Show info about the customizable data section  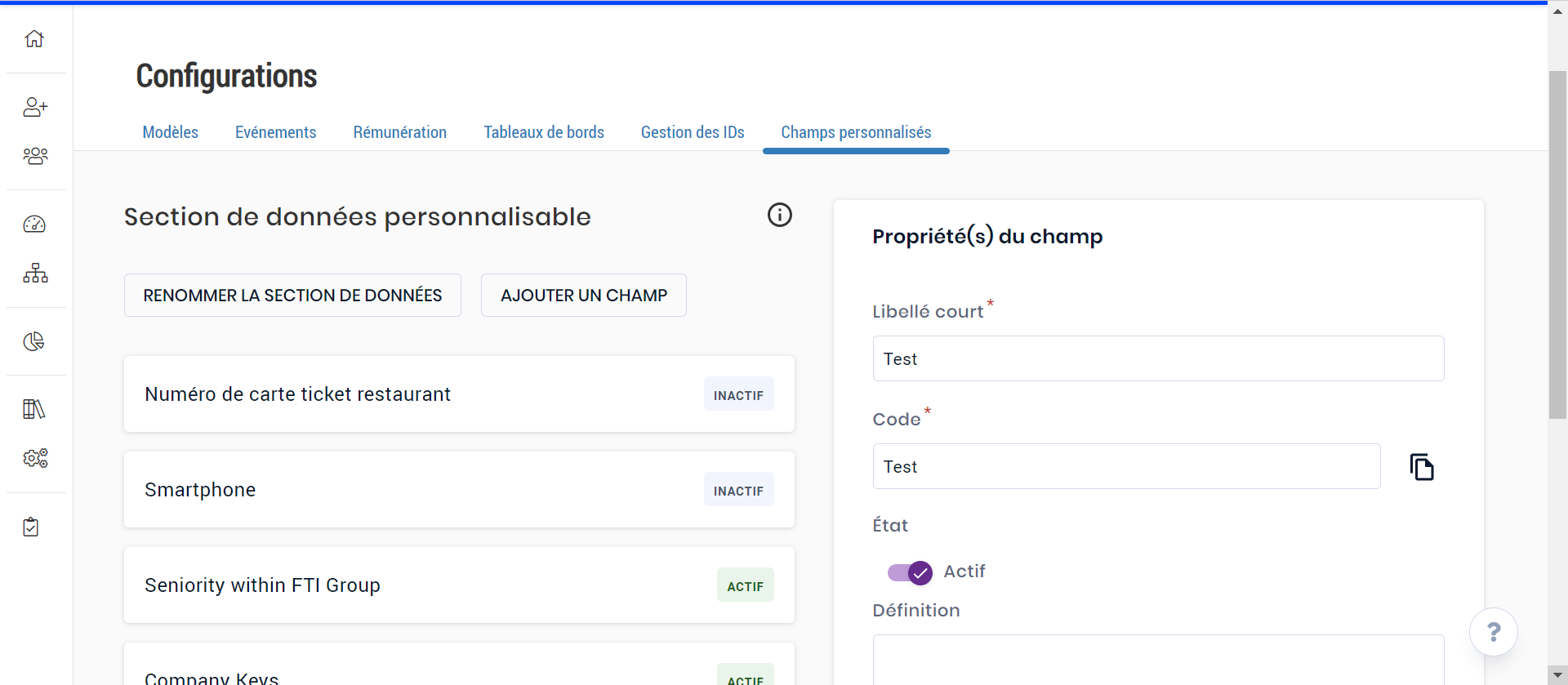coord(780,215)
